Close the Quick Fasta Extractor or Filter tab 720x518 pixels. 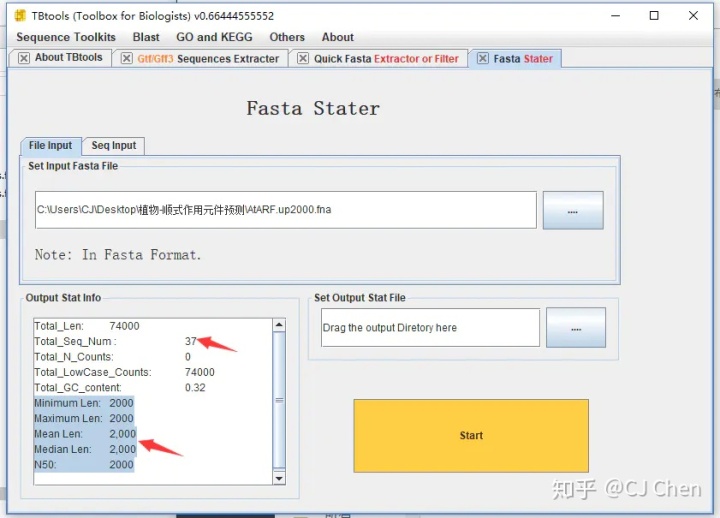click(303, 58)
